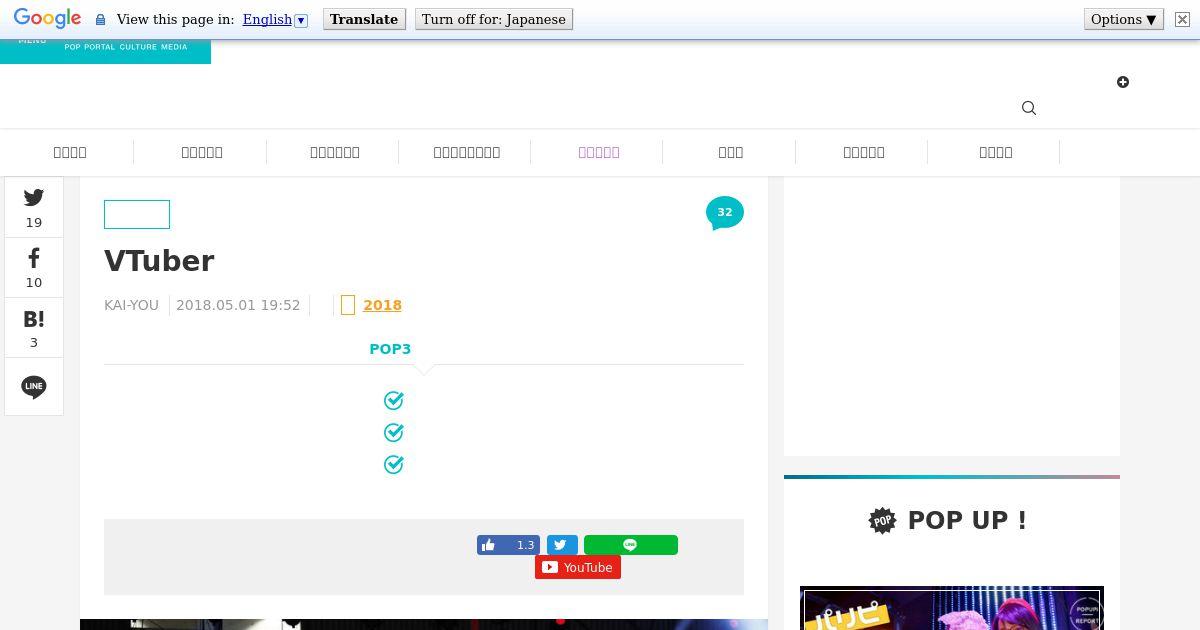Click the article date 2018.05.01 19:52

tap(238, 305)
